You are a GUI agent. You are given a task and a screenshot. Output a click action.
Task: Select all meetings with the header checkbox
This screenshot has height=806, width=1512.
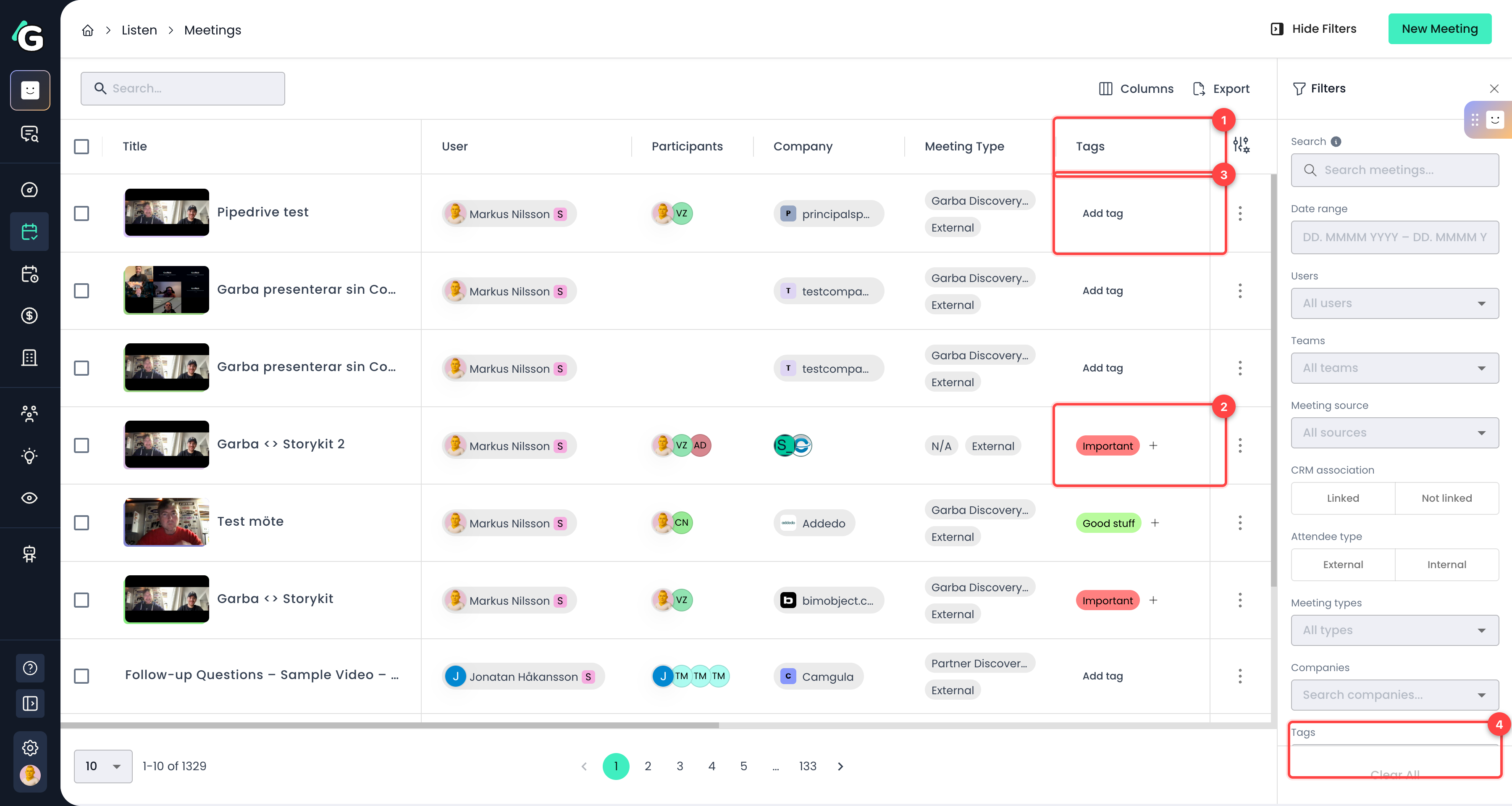[x=81, y=146]
